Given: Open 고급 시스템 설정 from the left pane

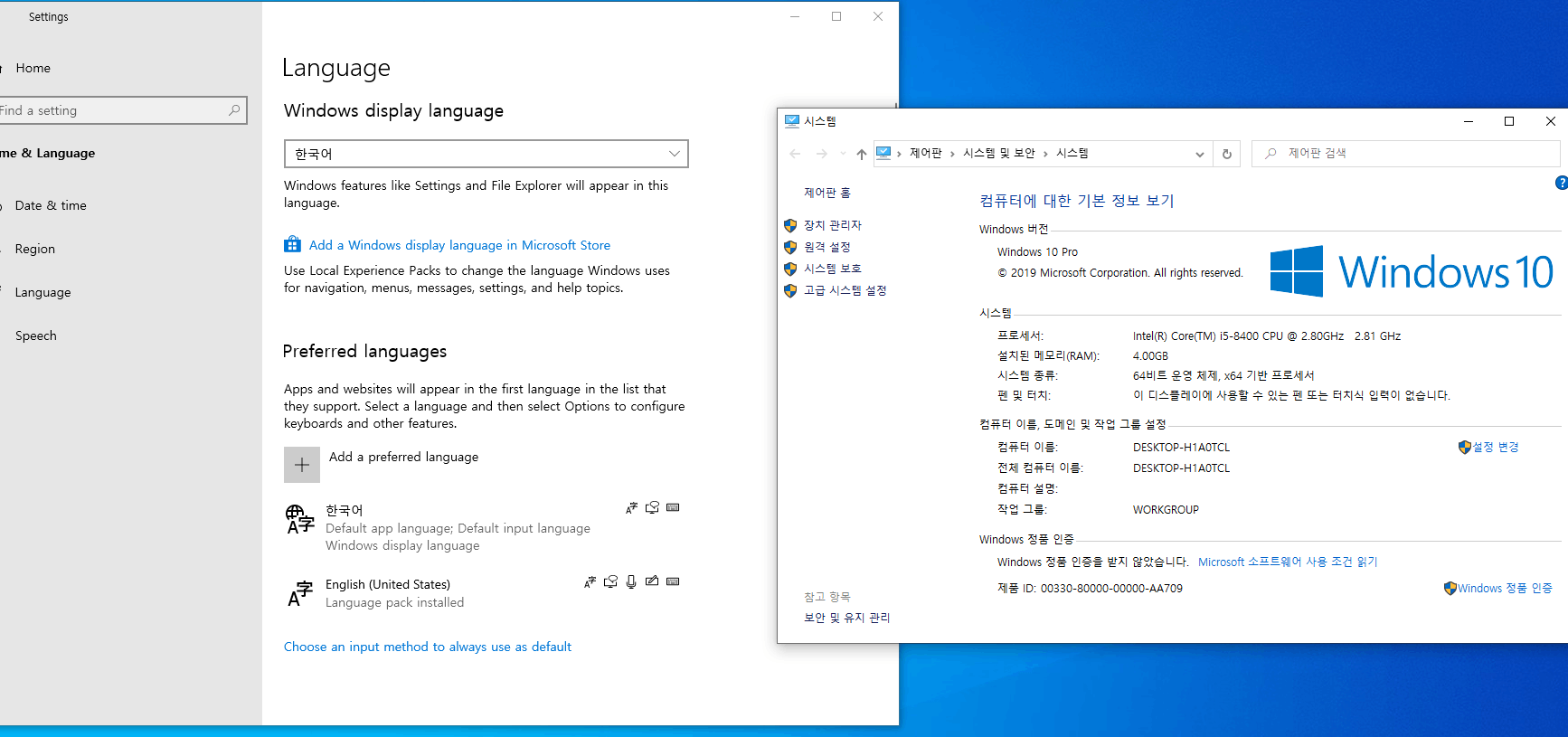Looking at the screenshot, I should (x=845, y=290).
